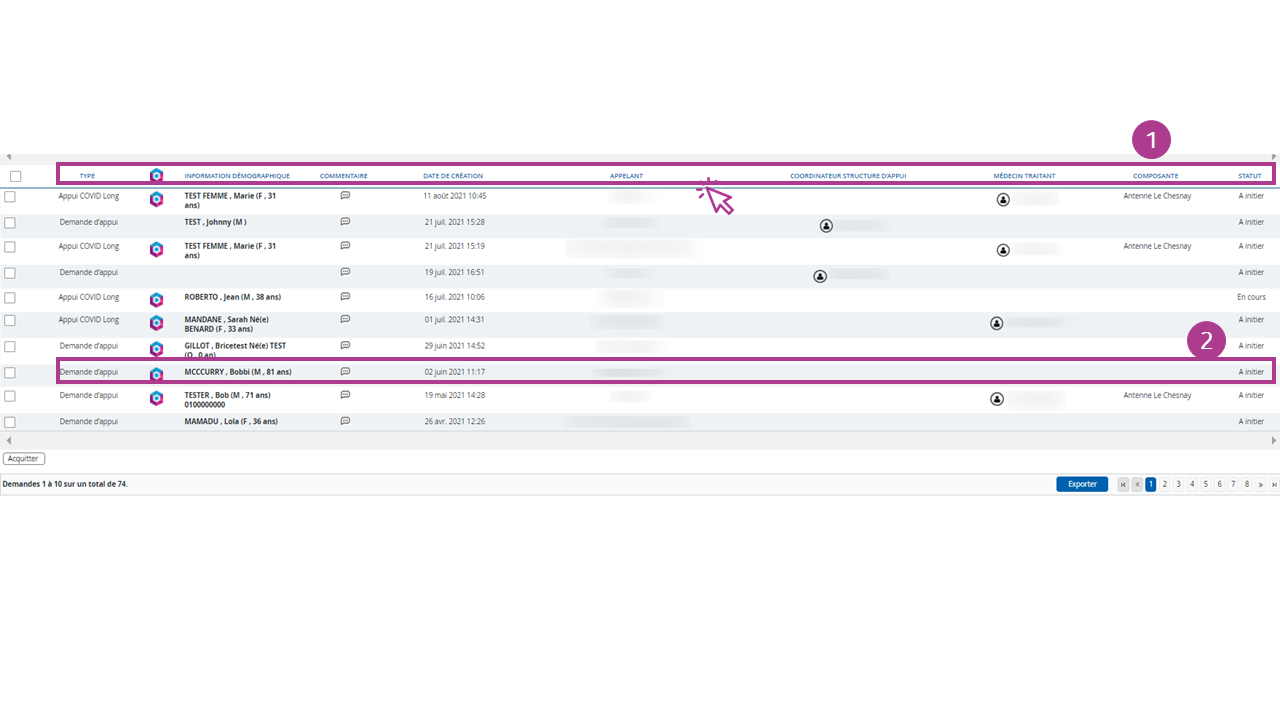The width and height of the screenshot is (1280, 720).
Task: Go to the last page of results
Action: 1273,484
